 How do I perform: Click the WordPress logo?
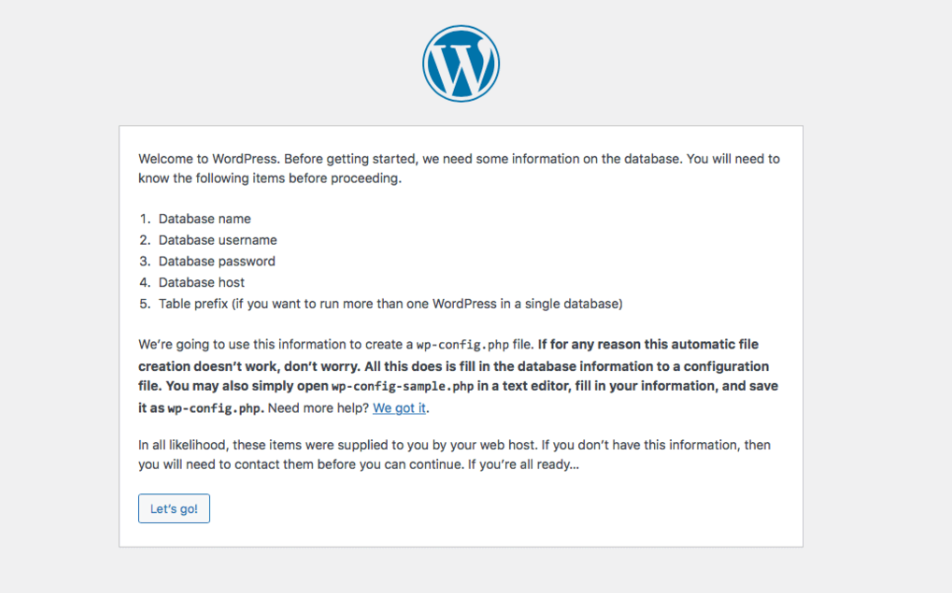point(461,62)
